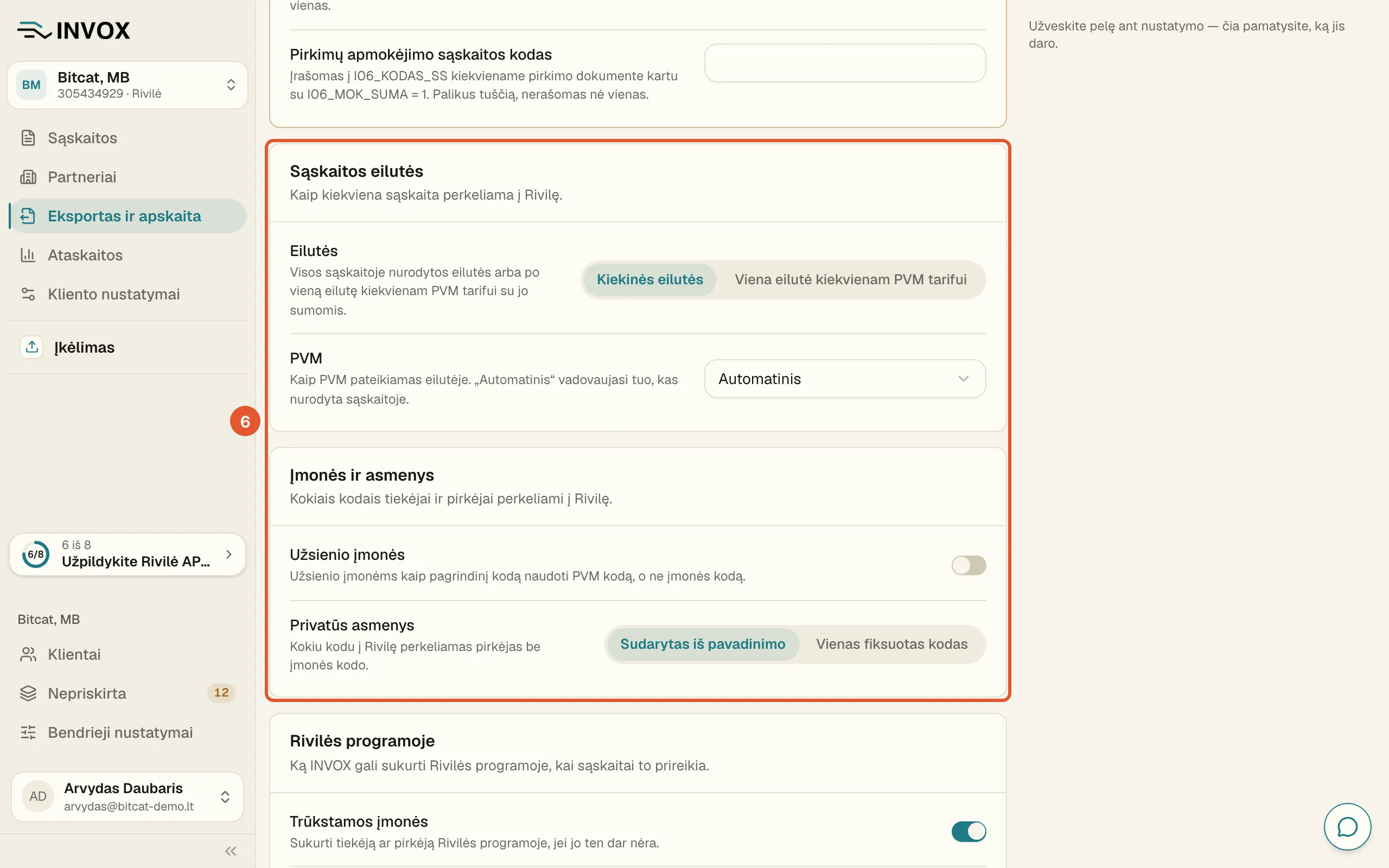Click the 6/8 progress ring
1389x868 pixels.
pos(36,554)
